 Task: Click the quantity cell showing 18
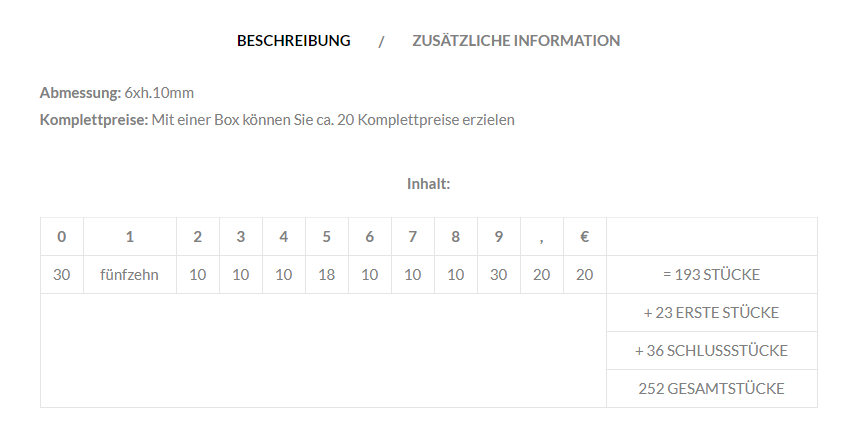[x=326, y=275]
